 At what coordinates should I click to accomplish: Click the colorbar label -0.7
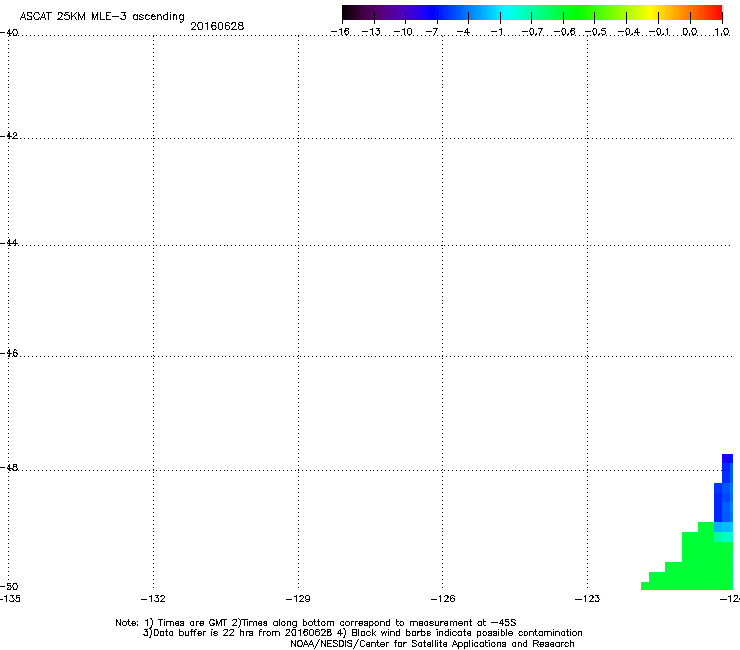(532, 32)
